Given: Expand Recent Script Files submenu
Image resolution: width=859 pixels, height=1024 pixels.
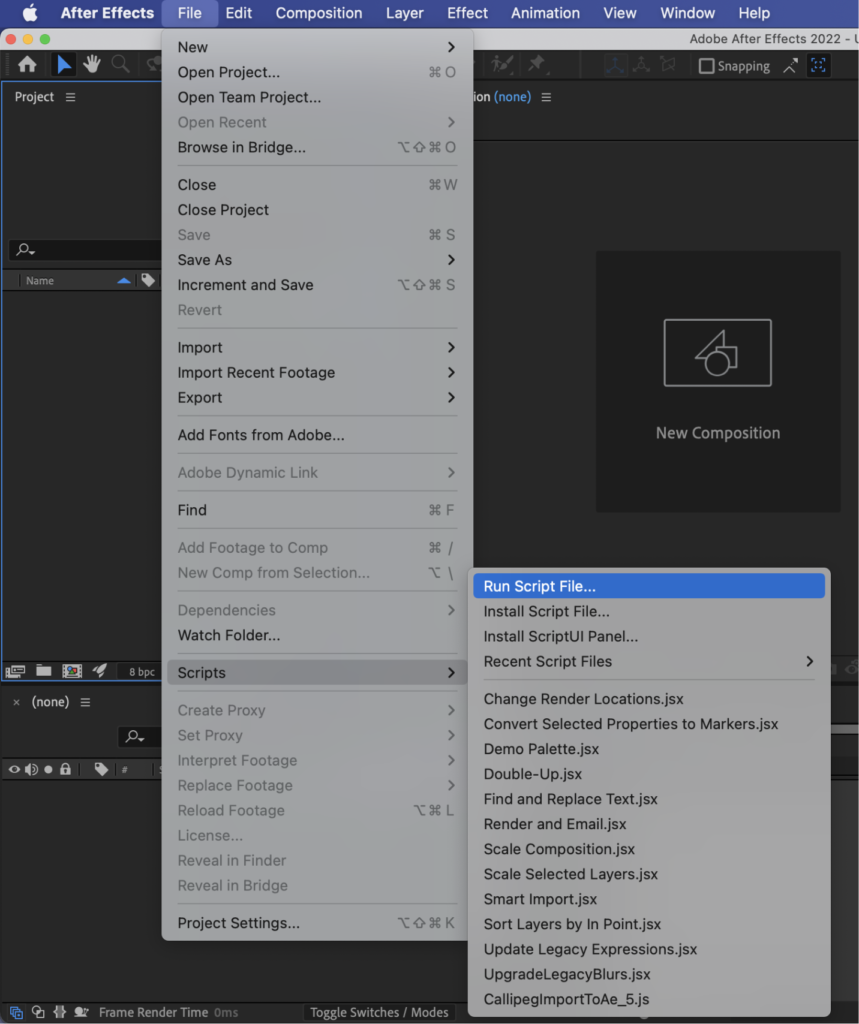Looking at the screenshot, I should [649, 662].
